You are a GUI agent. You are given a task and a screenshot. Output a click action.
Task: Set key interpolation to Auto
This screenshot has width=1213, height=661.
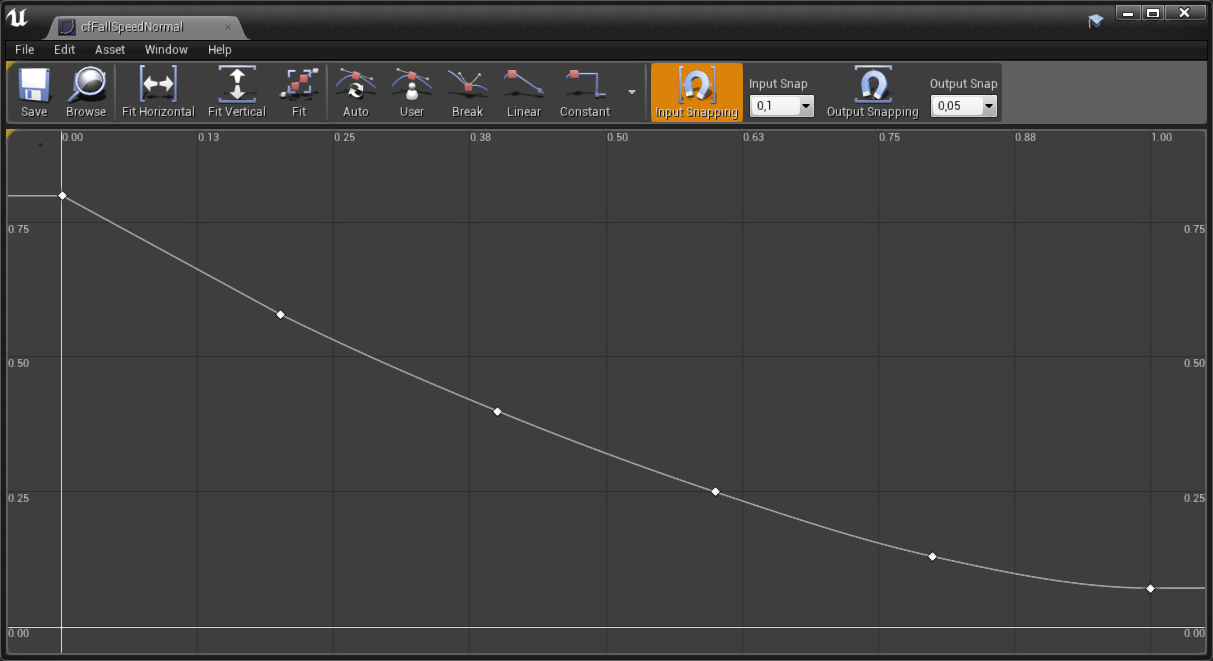click(355, 93)
